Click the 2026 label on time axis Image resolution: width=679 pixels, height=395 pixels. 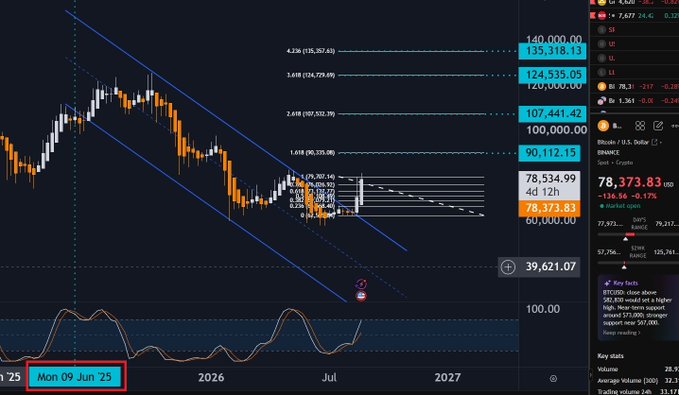tap(211, 378)
